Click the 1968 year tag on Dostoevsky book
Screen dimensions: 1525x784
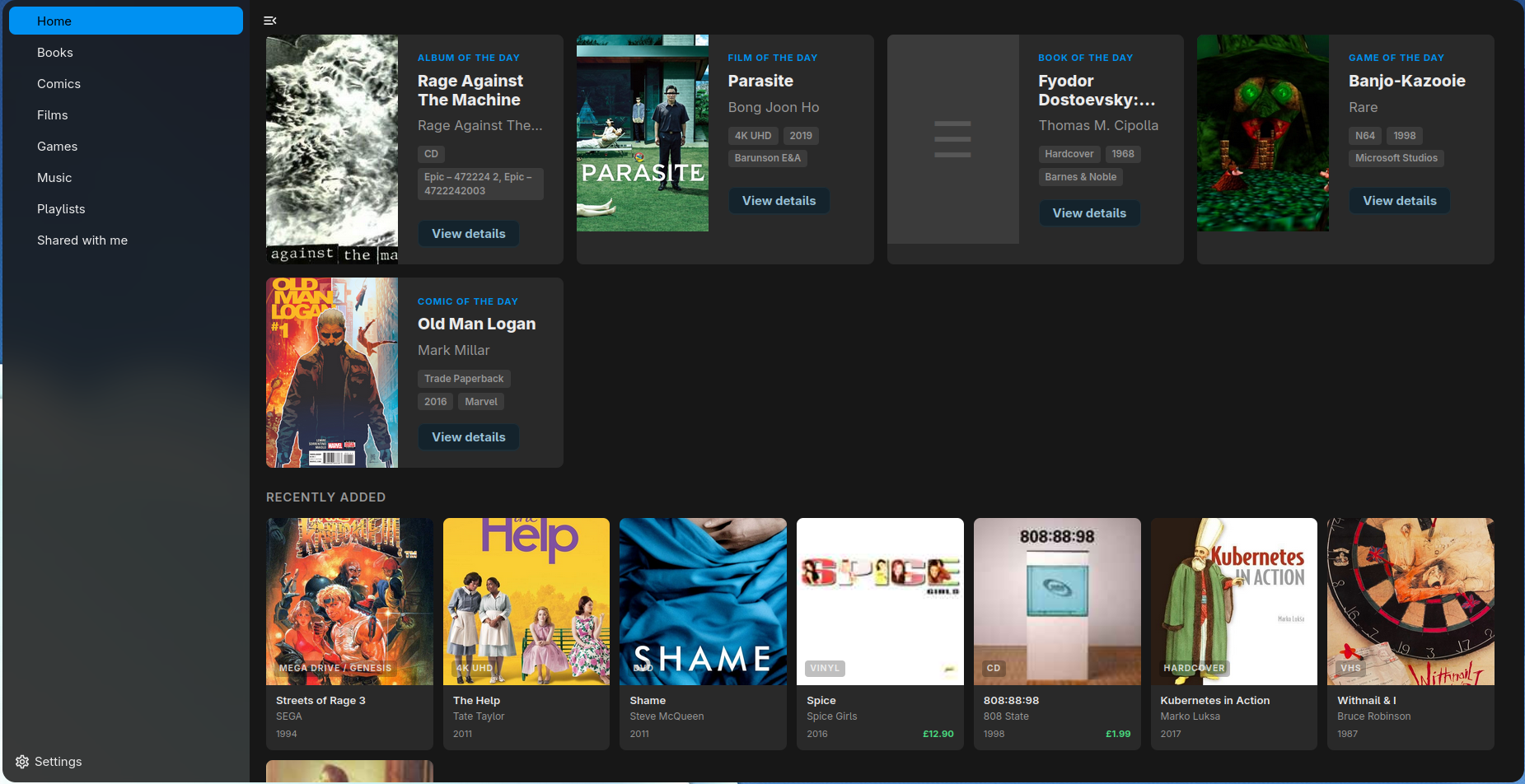pyautogui.click(x=1123, y=154)
